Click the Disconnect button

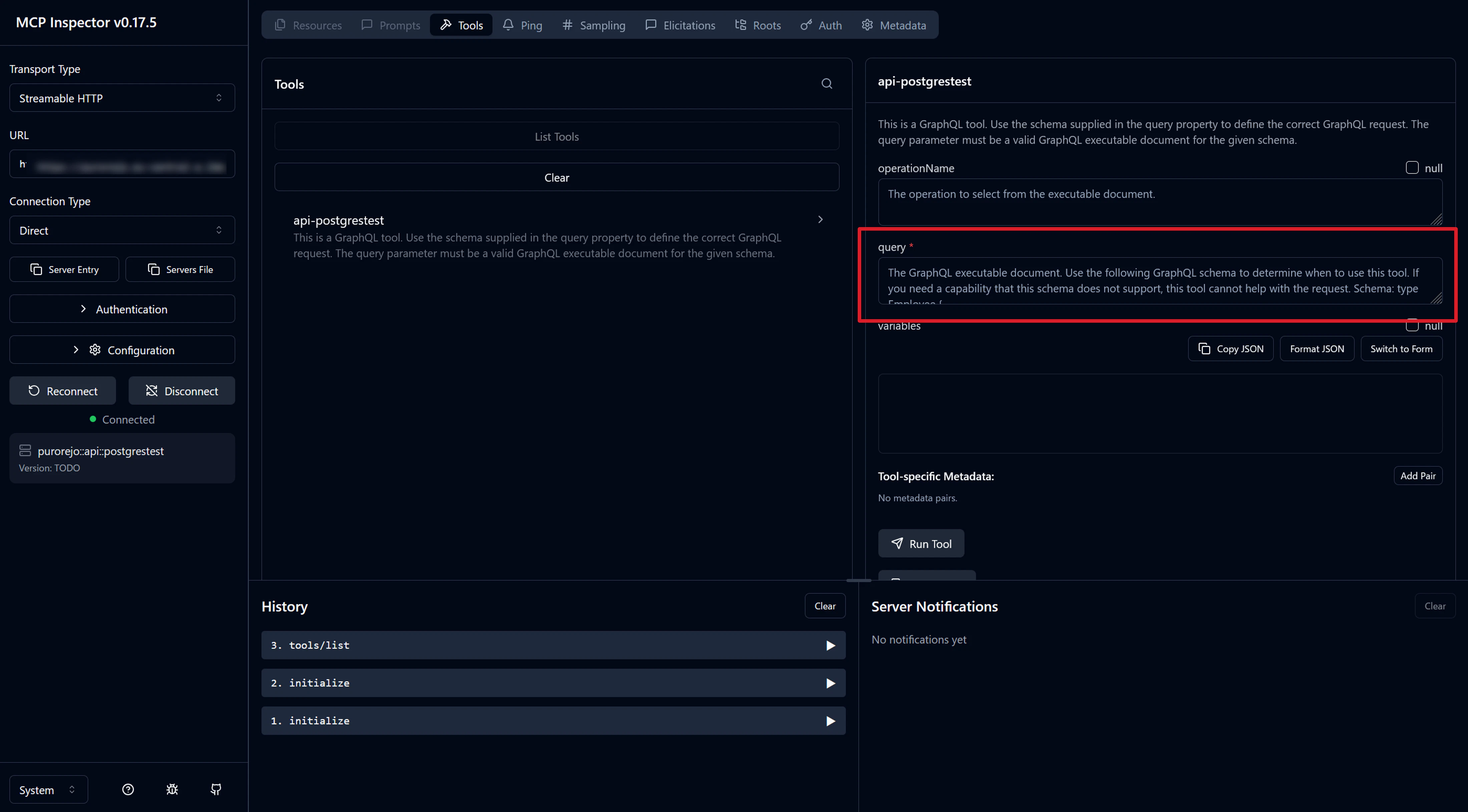182,391
